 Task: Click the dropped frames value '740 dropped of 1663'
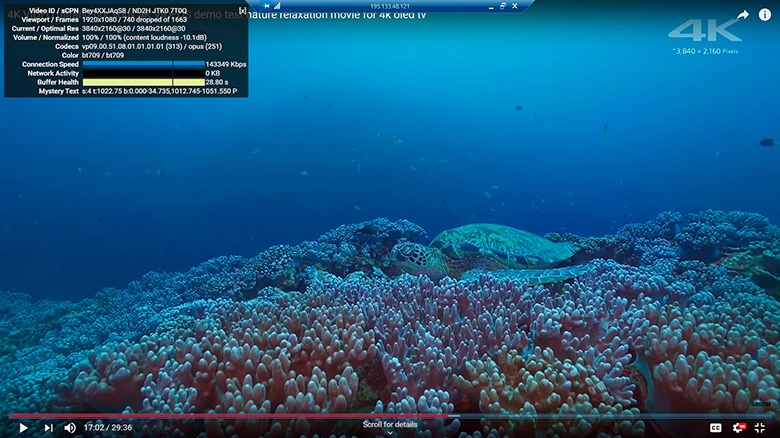154,19
